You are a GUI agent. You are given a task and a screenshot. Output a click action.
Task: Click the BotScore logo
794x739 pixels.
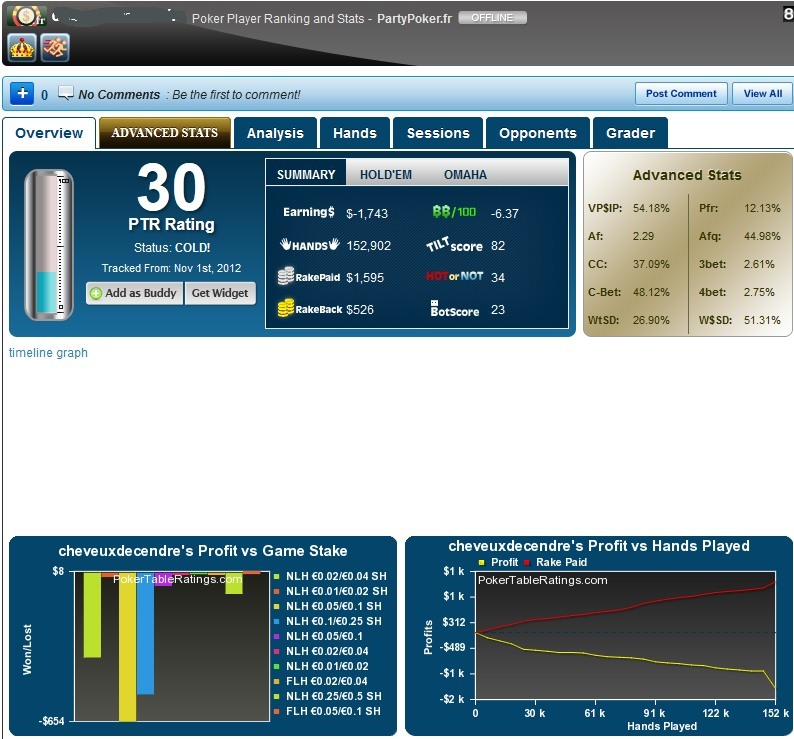pos(454,308)
